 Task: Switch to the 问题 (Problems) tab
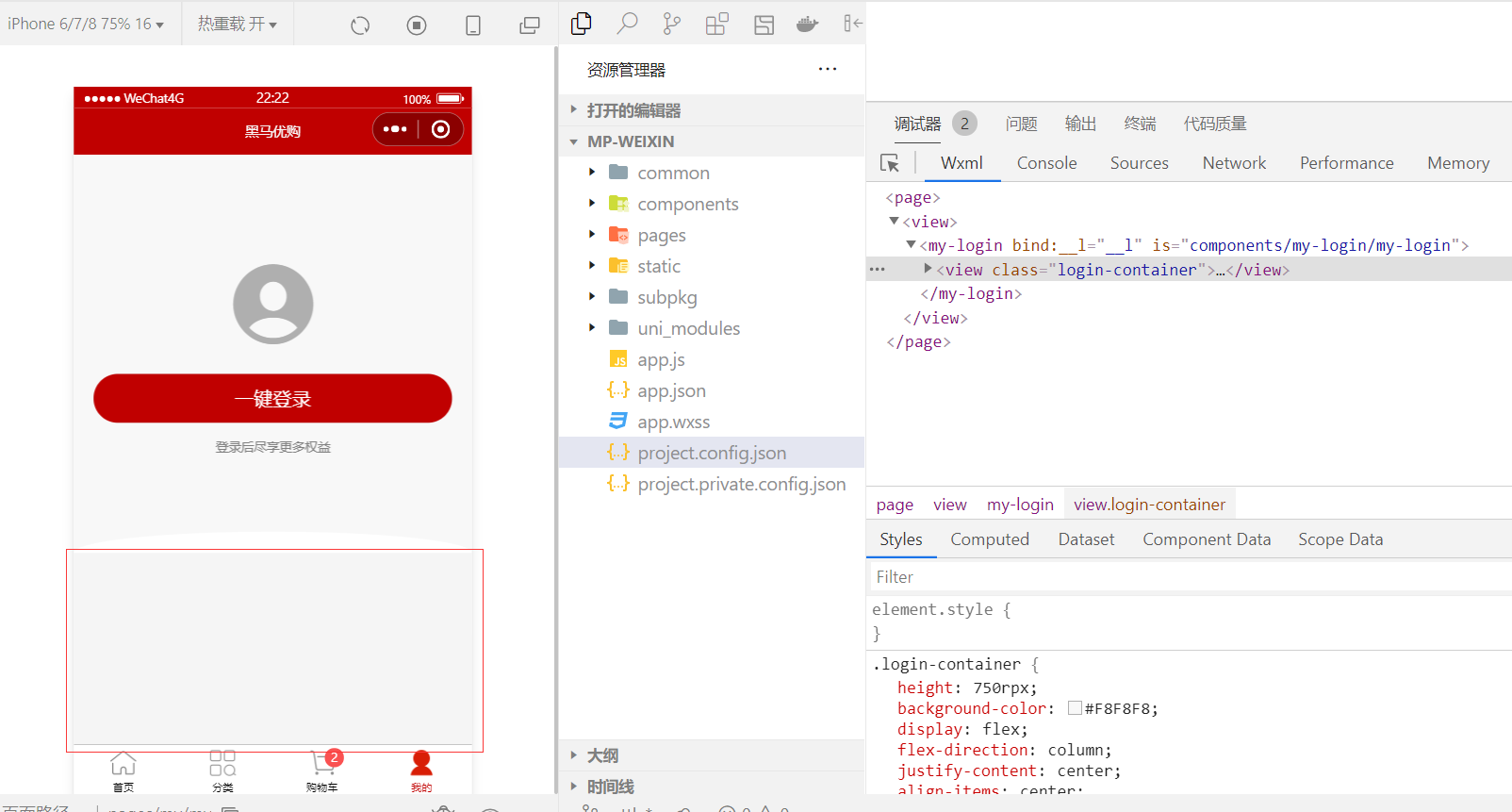click(x=1021, y=124)
